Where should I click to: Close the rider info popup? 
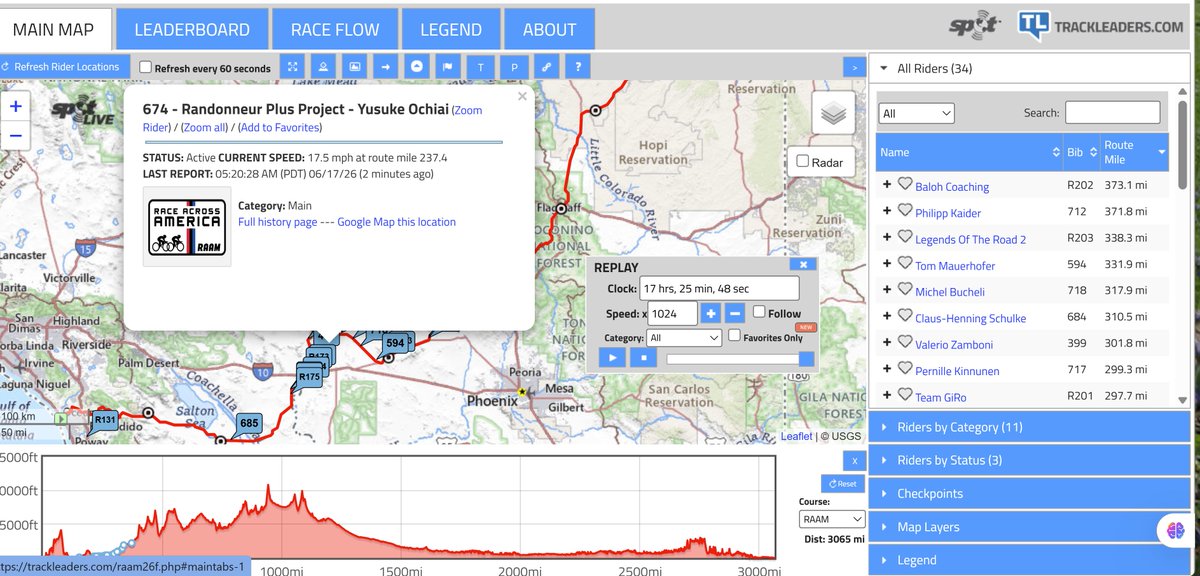point(520,97)
